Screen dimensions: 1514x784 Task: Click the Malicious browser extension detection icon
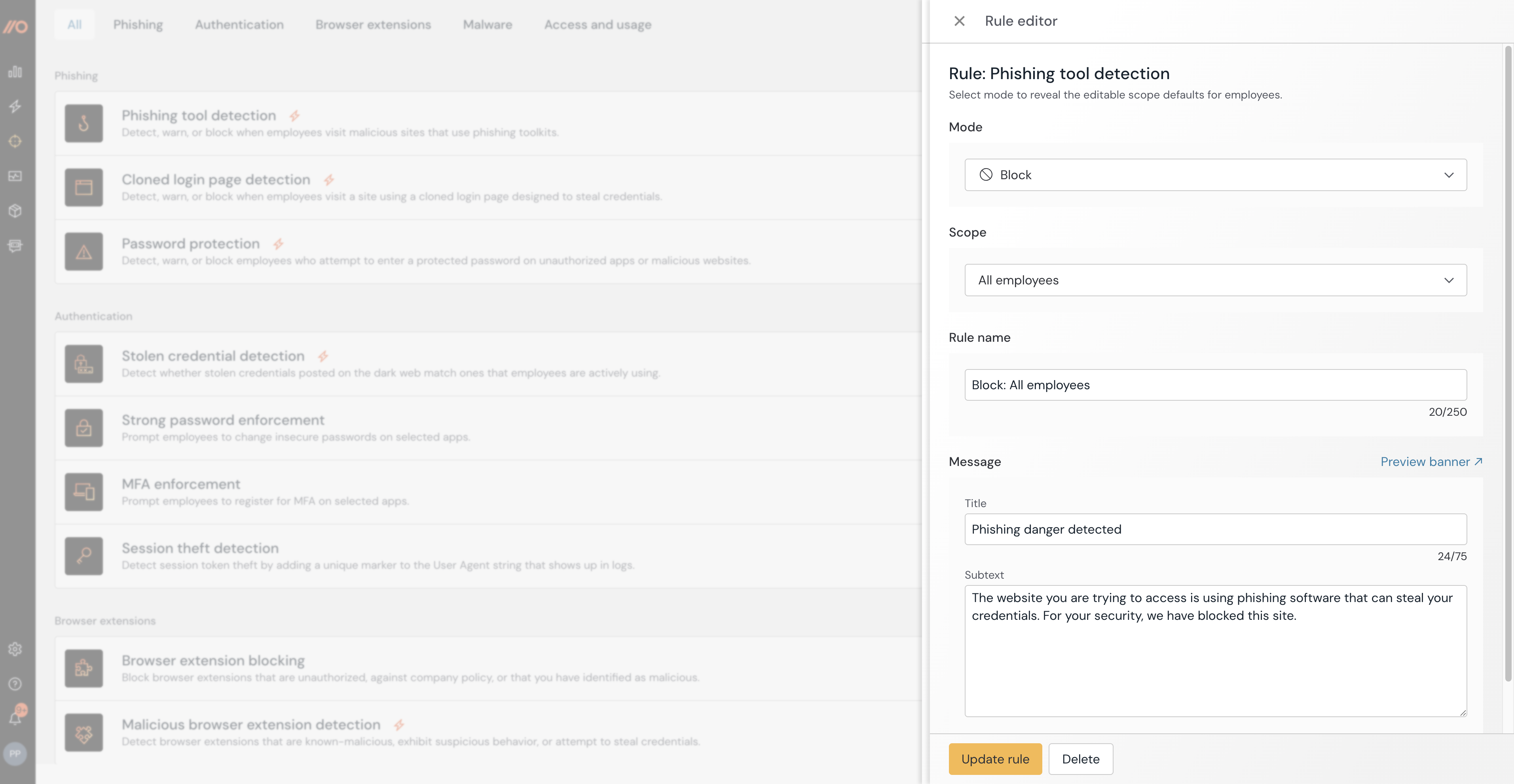(83, 732)
